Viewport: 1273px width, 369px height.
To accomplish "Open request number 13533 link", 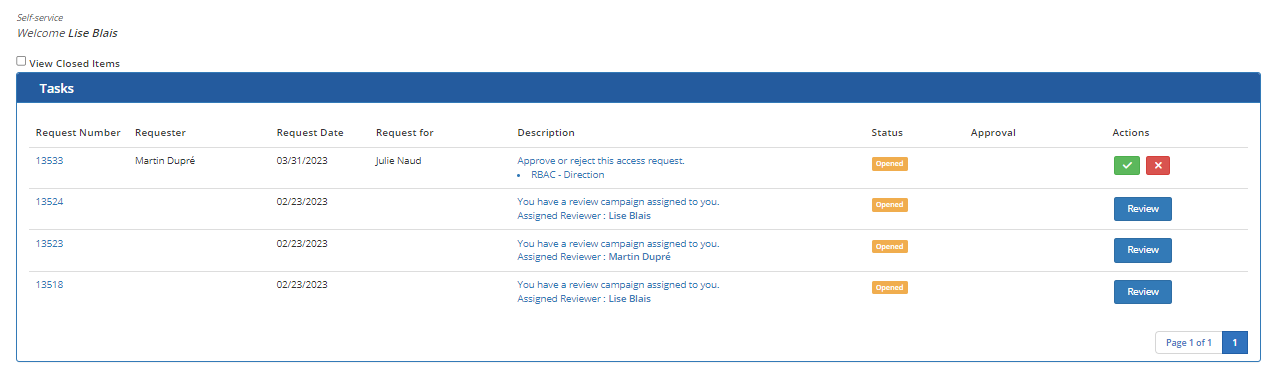I will [x=50, y=160].
